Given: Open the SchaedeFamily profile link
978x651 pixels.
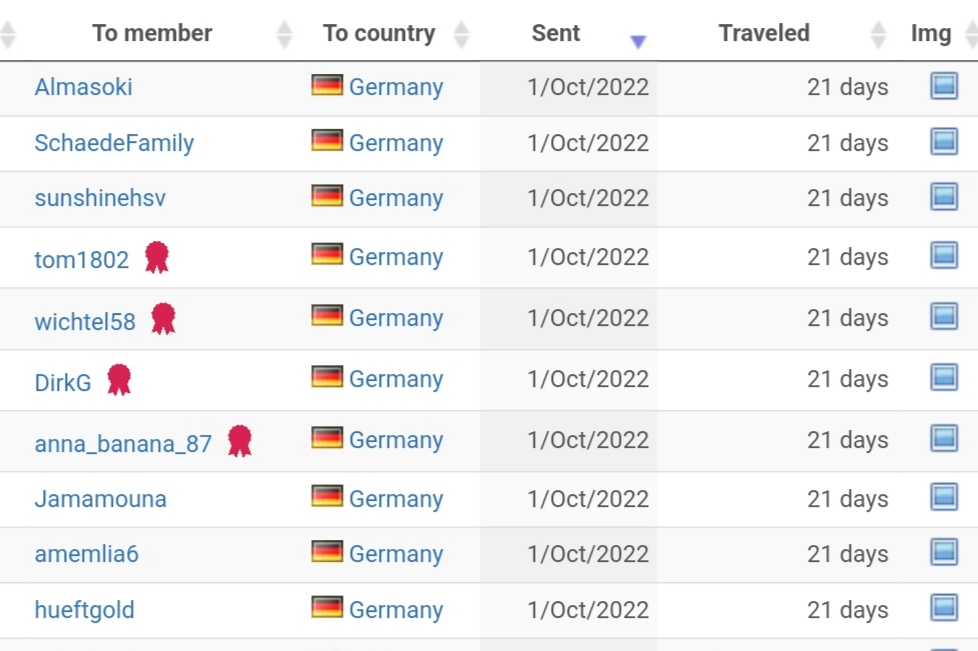Looking at the screenshot, I should tap(114, 143).
